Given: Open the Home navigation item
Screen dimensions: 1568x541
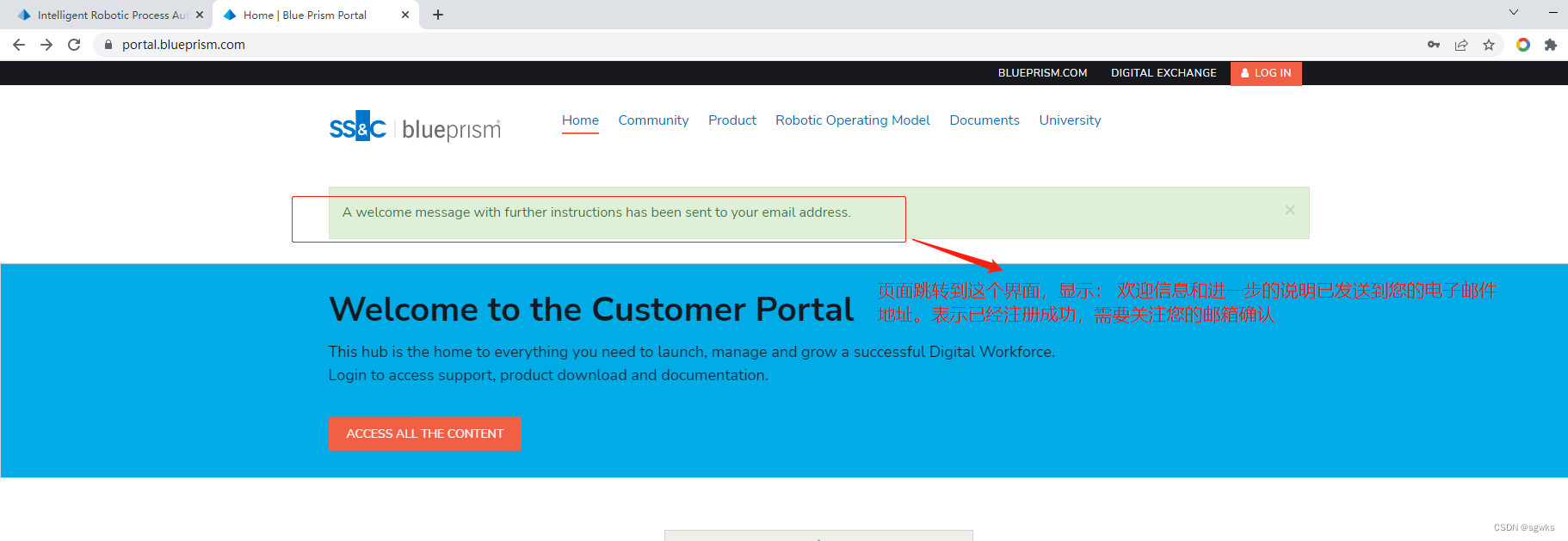Looking at the screenshot, I should [580, 120].
